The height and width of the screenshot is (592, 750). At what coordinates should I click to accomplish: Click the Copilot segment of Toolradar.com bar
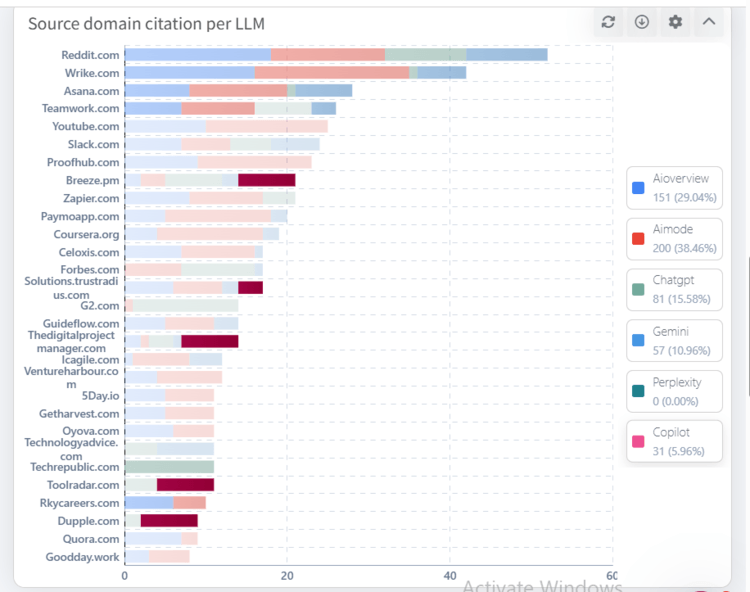[185, 485]
